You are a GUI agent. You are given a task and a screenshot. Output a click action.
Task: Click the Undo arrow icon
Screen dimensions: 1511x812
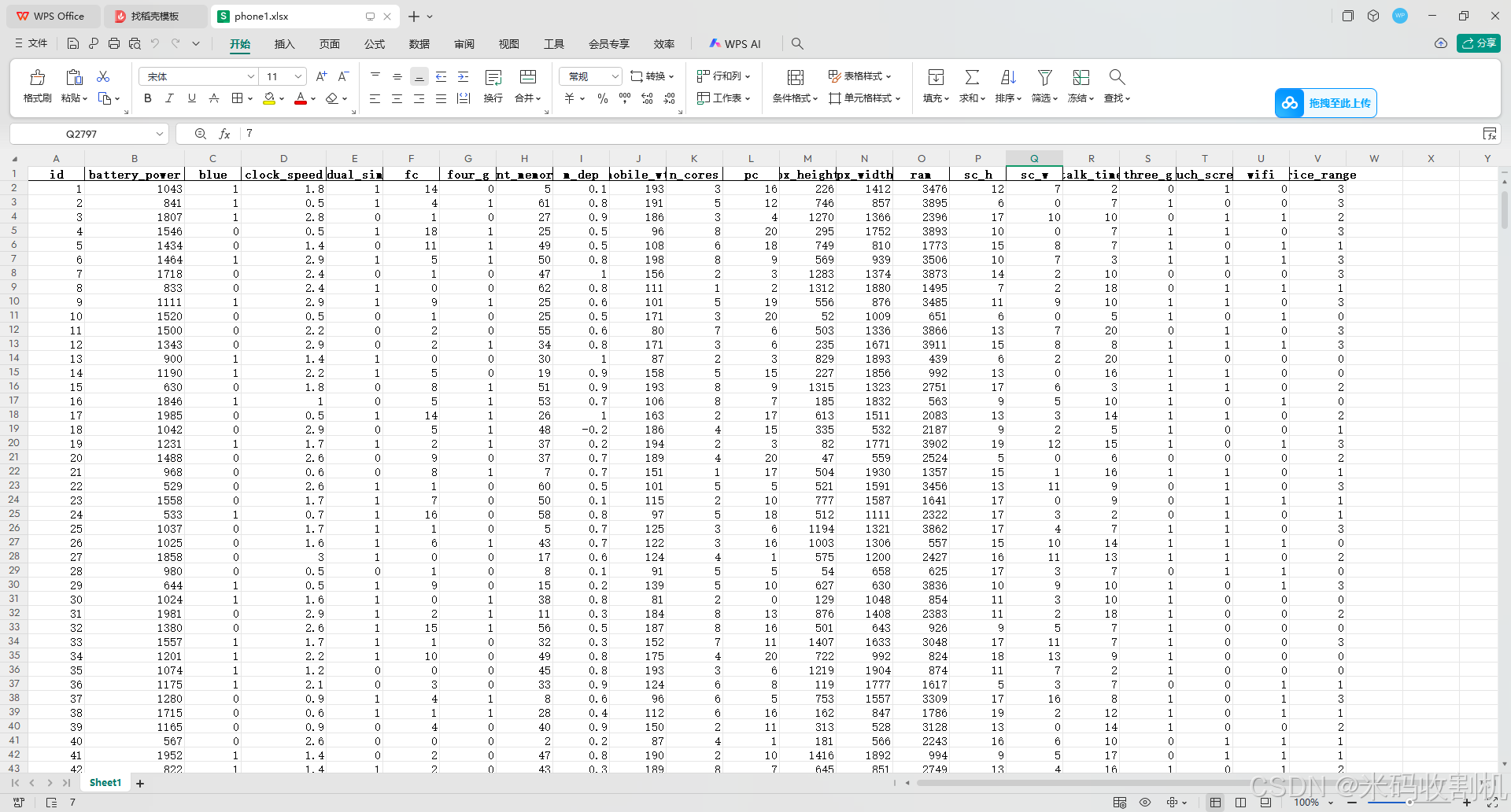[155, 43]
